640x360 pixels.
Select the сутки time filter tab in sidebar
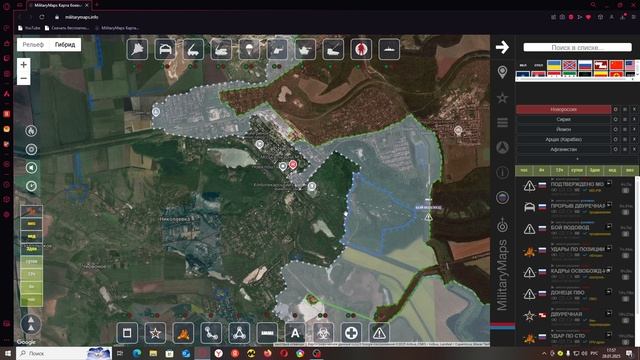[x=577, y=170]
